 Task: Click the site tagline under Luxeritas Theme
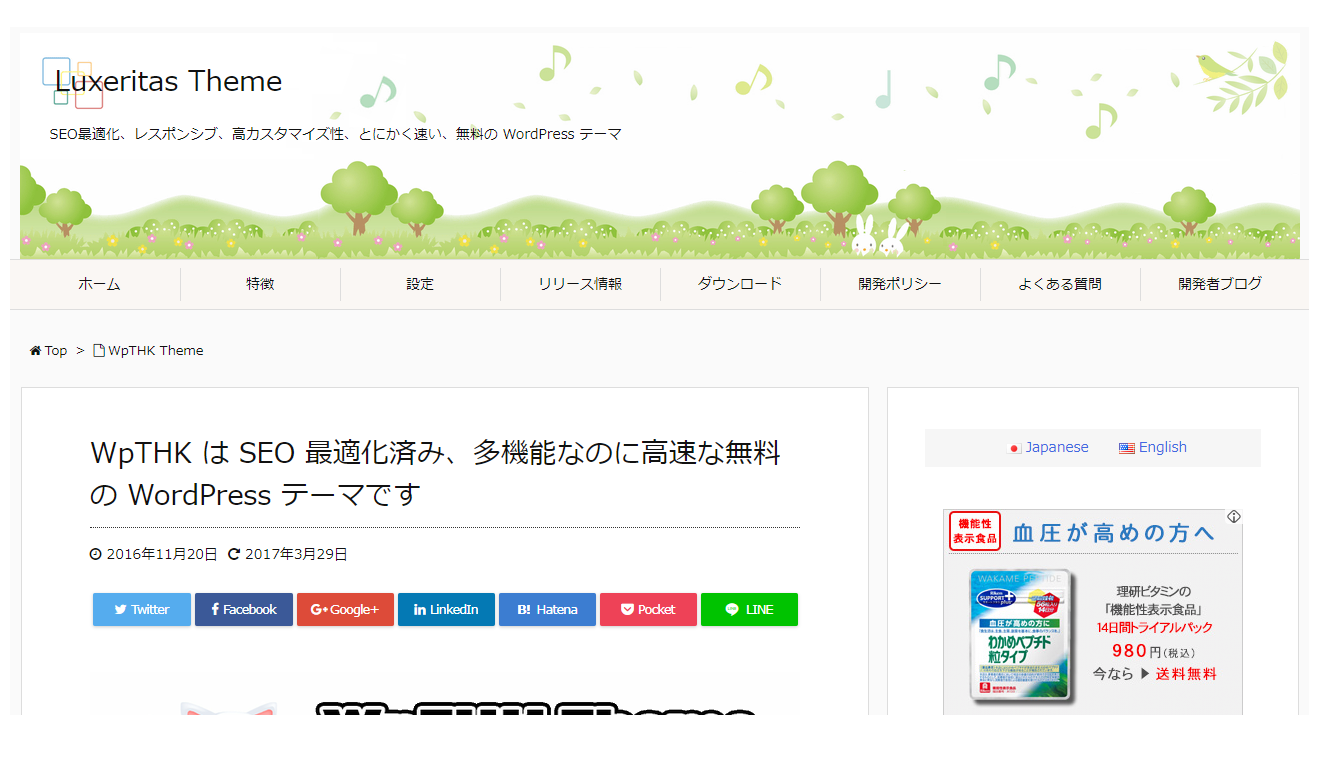335,134
